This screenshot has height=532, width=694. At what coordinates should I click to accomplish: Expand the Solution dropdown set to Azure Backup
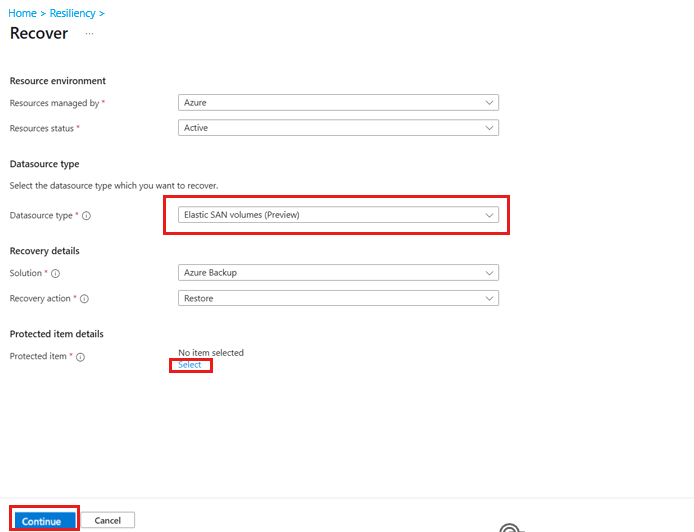[x=338, y=273]
